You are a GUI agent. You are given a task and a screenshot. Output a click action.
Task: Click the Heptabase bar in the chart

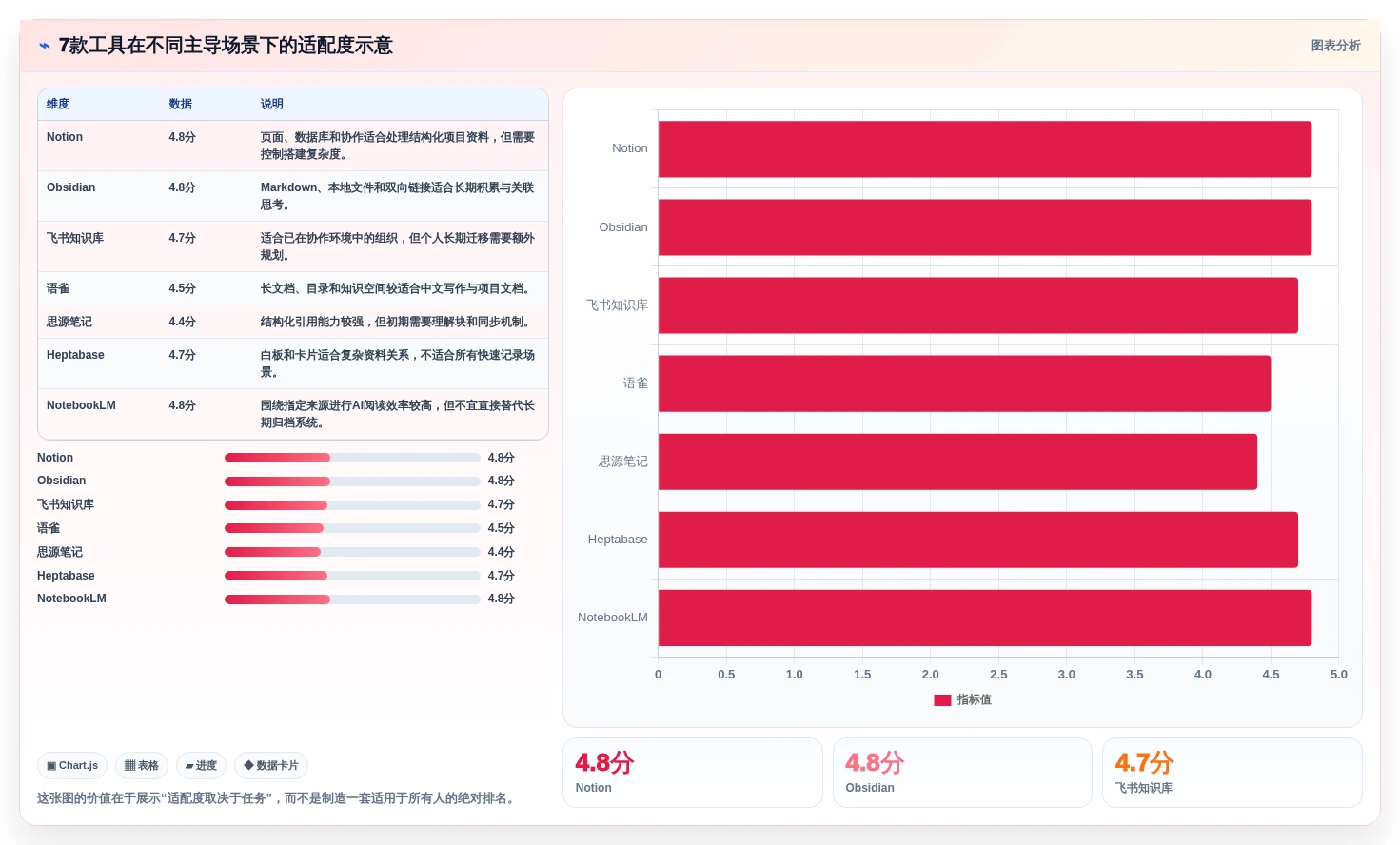(978, 540)
